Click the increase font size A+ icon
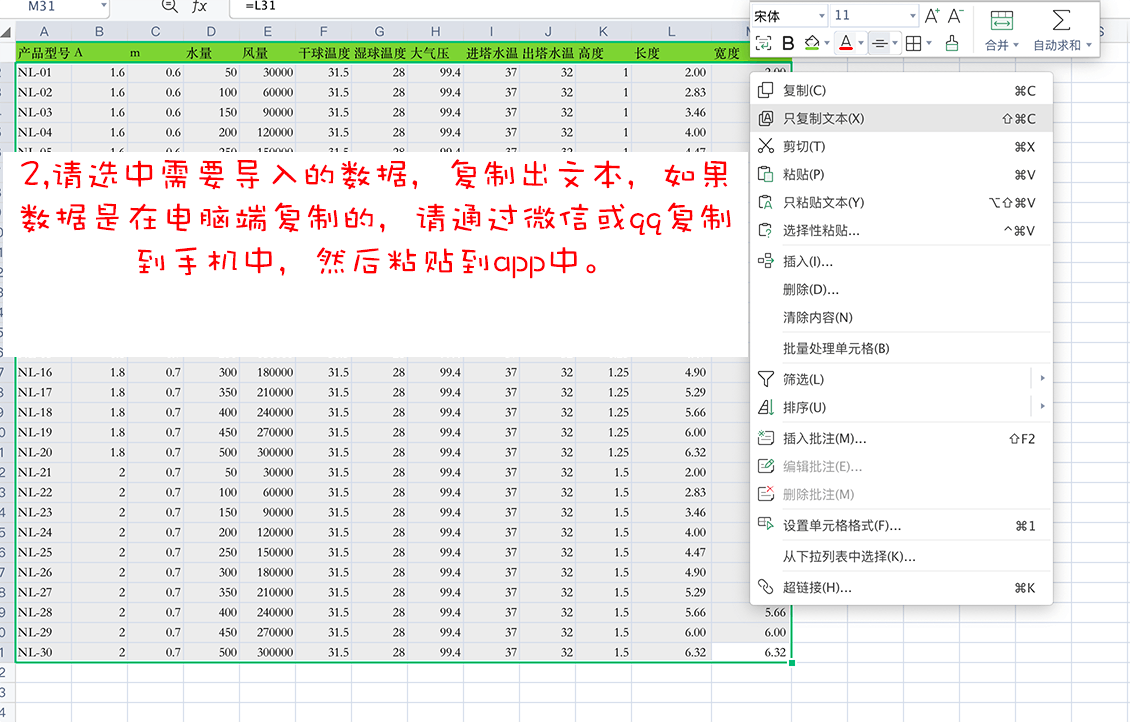The height and width of the screenshot is (722, 1130). tap(932, 16)
